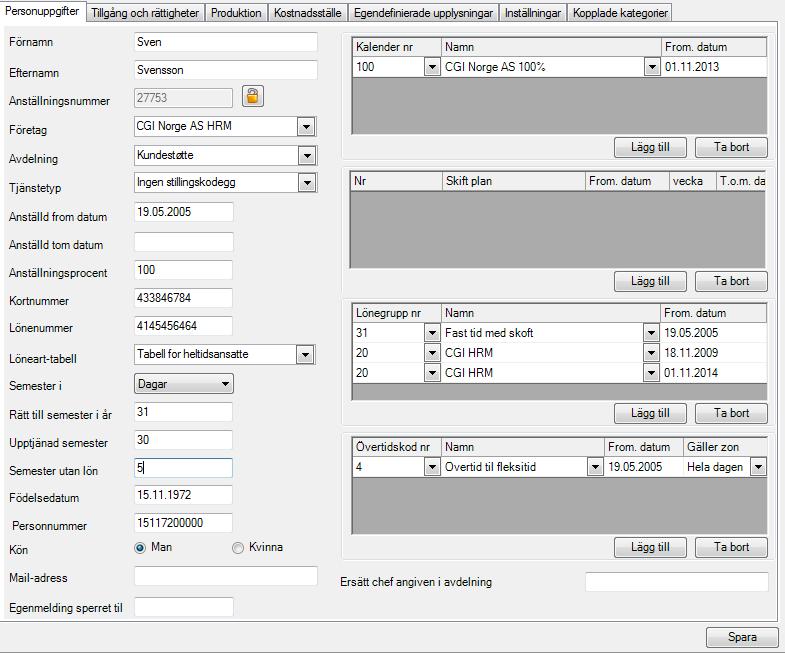The height and width of the screenshot is (653, 785).
Task: Click the Gäller zon column header
Action: click(725, 447)
